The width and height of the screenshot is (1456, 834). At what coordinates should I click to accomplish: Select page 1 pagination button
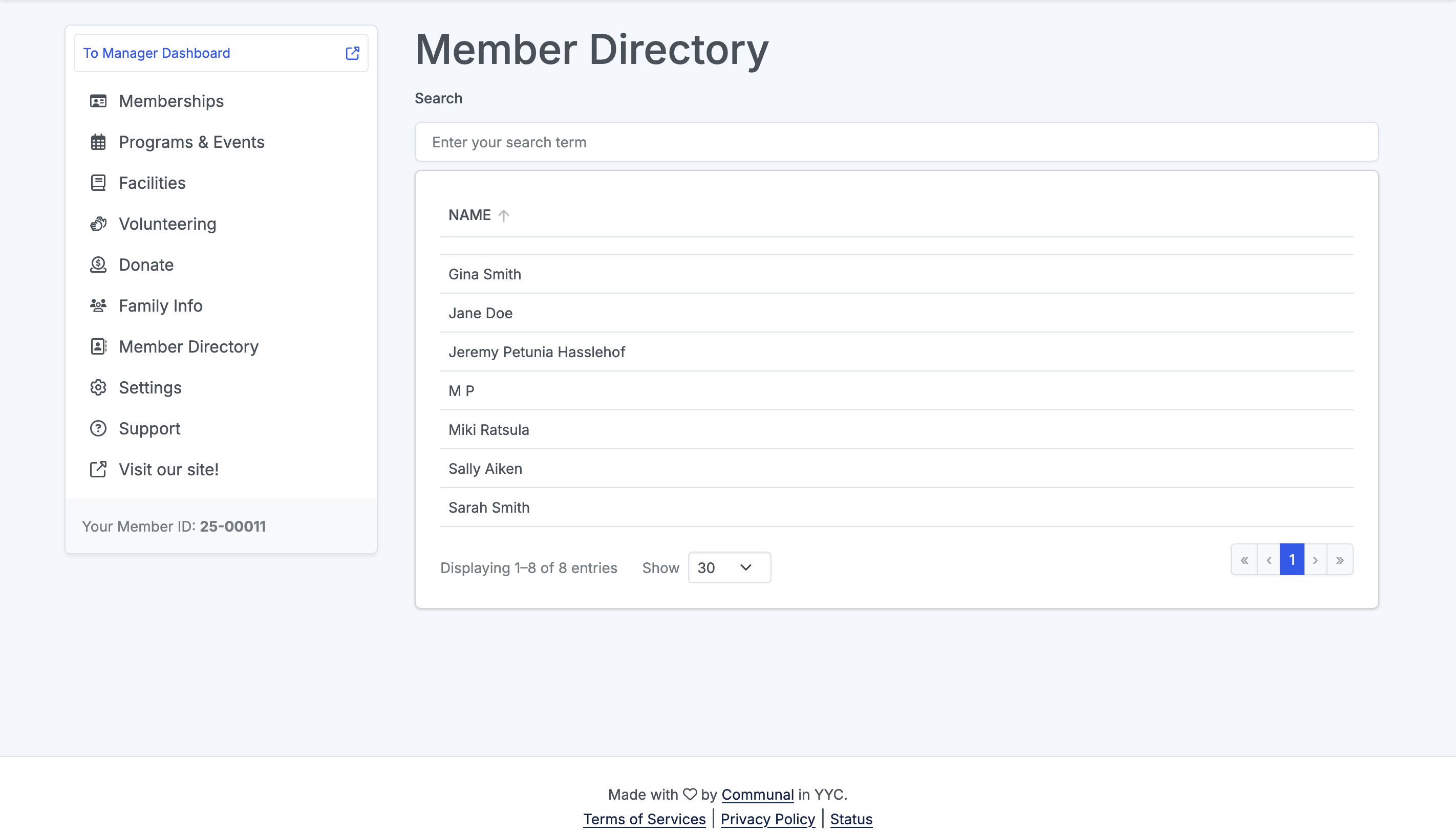click(1292, 560)
